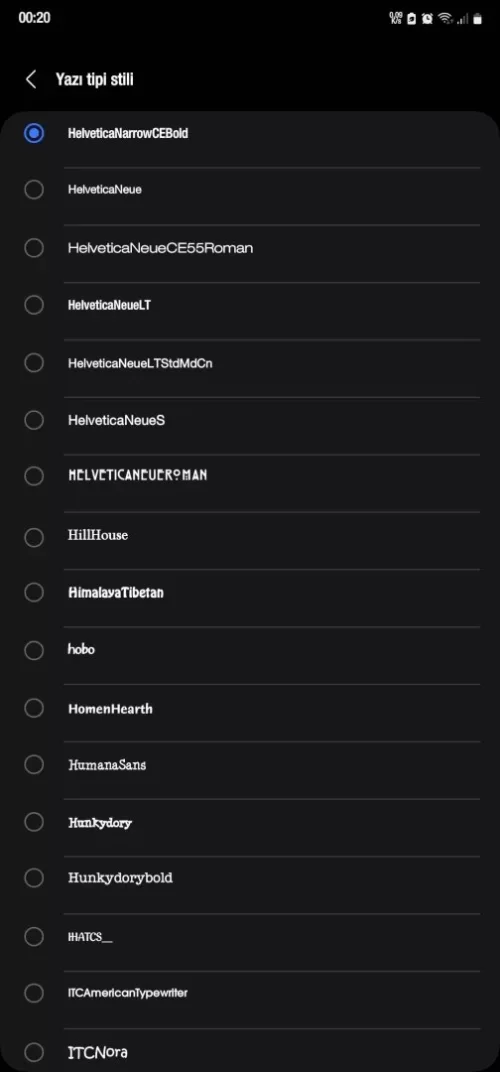500x1072 pixels.
Task: Tap the alarm clock status icon
Action: pyautogui.click(x=427, y=18)
